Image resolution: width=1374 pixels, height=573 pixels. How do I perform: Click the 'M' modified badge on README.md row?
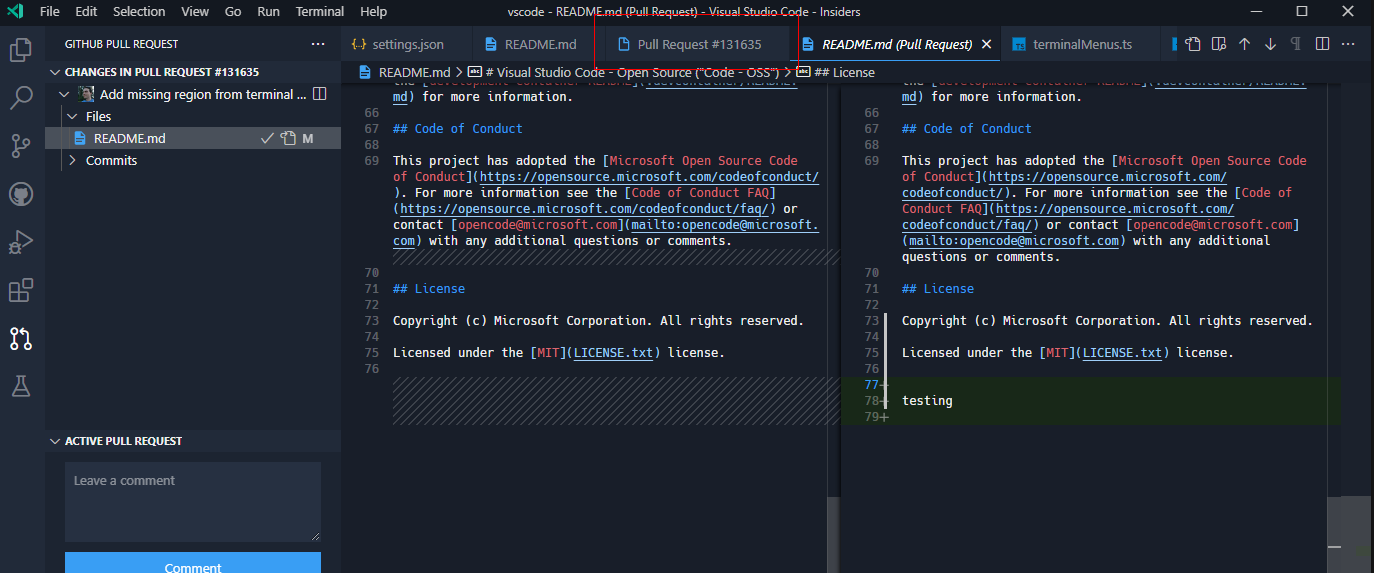(x=308, y=138)
